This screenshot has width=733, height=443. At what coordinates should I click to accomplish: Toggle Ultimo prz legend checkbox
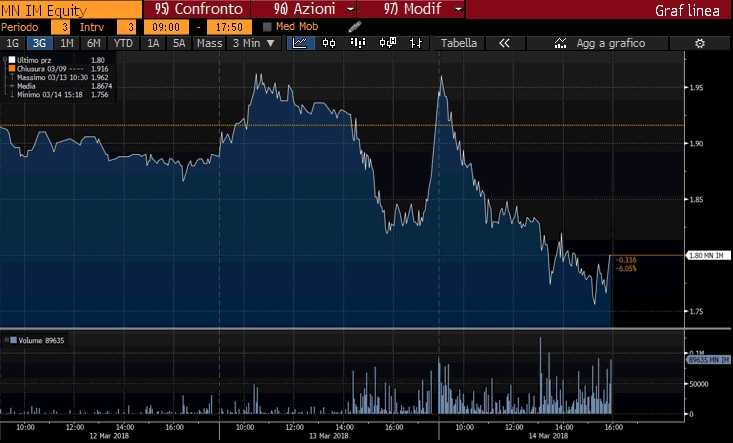pos(12,60)
